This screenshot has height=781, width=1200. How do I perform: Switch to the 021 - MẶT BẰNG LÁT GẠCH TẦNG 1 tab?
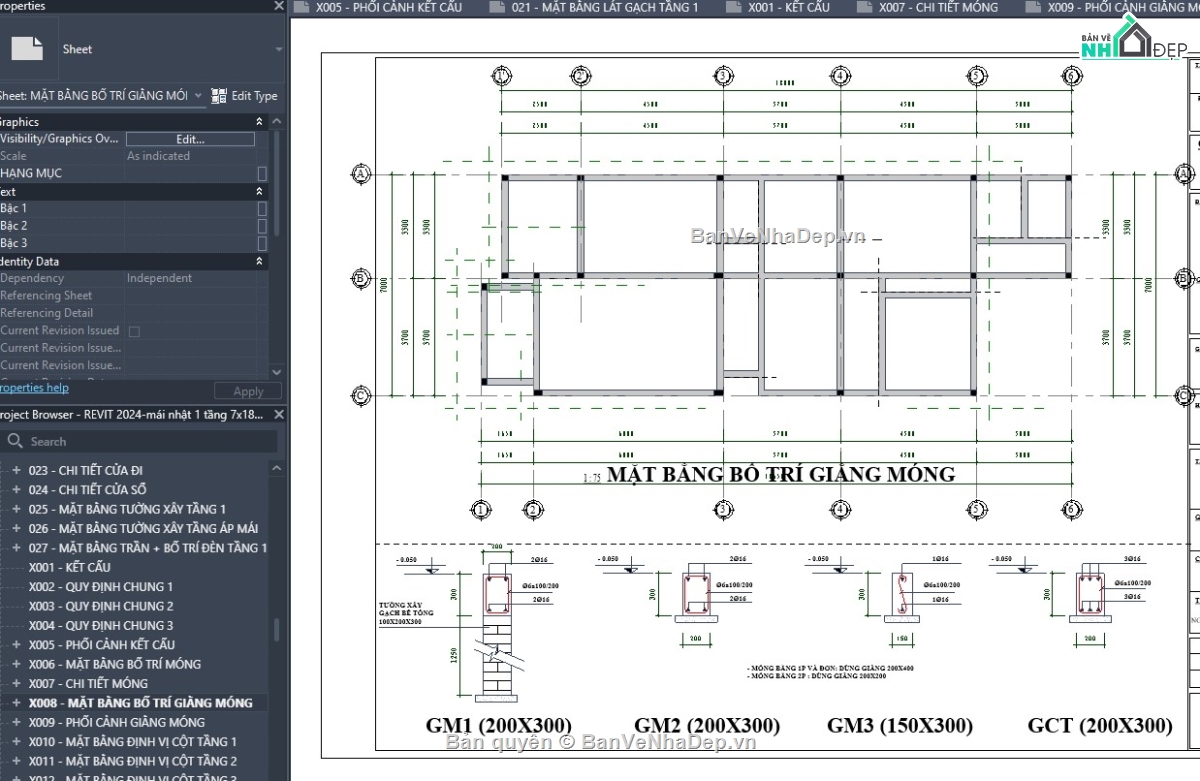[x=597, y=7]
